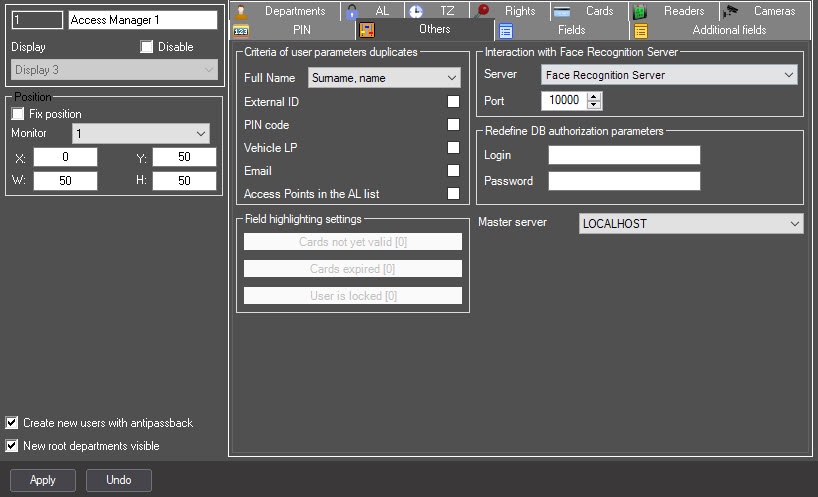The height and width of the screenshot is (497, 818).
Task: Click the object ID field
Action: [x=37, y=20]
